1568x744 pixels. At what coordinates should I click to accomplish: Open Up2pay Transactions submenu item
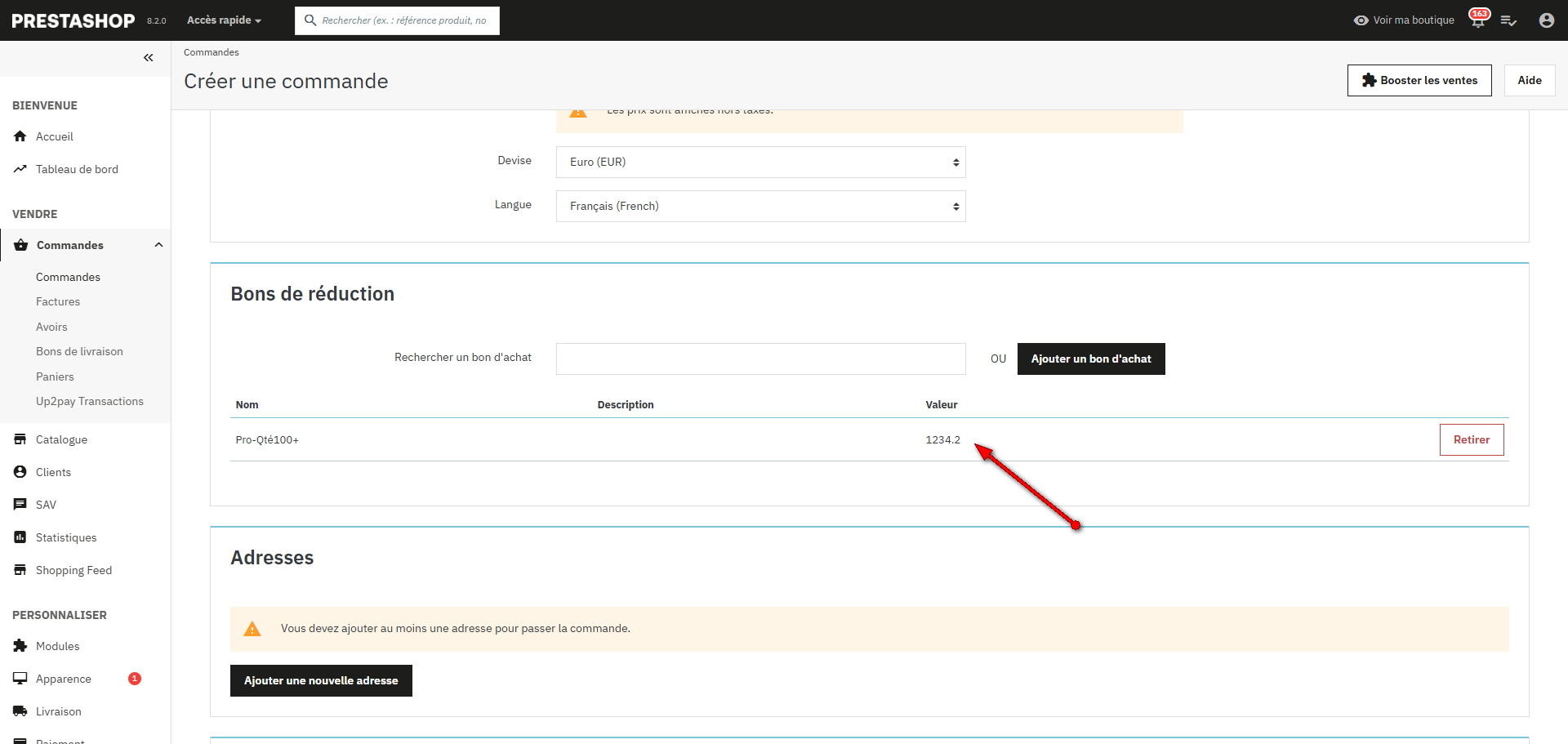90,401
